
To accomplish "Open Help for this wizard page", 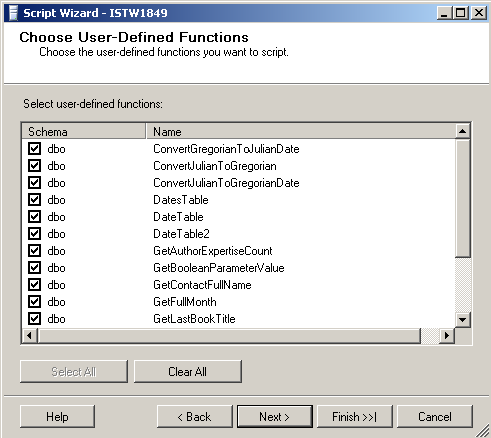I will tap(57, 417).
